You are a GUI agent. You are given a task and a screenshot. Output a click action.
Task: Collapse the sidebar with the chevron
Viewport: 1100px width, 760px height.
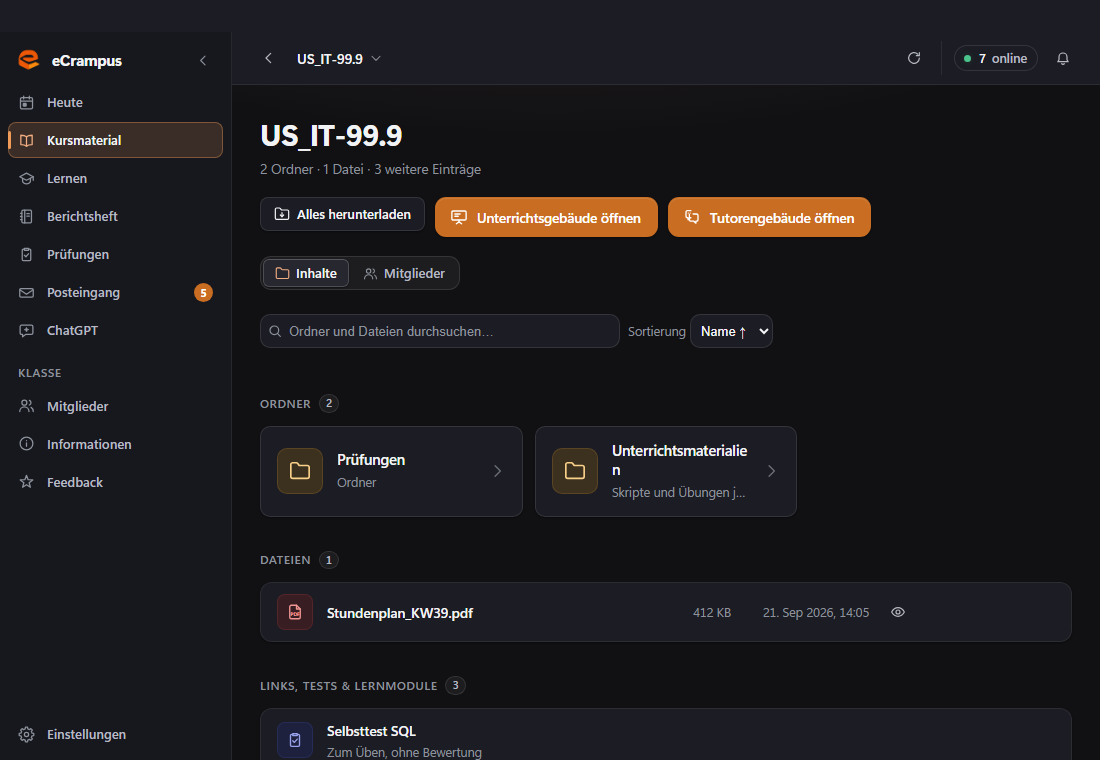[203, 60]
